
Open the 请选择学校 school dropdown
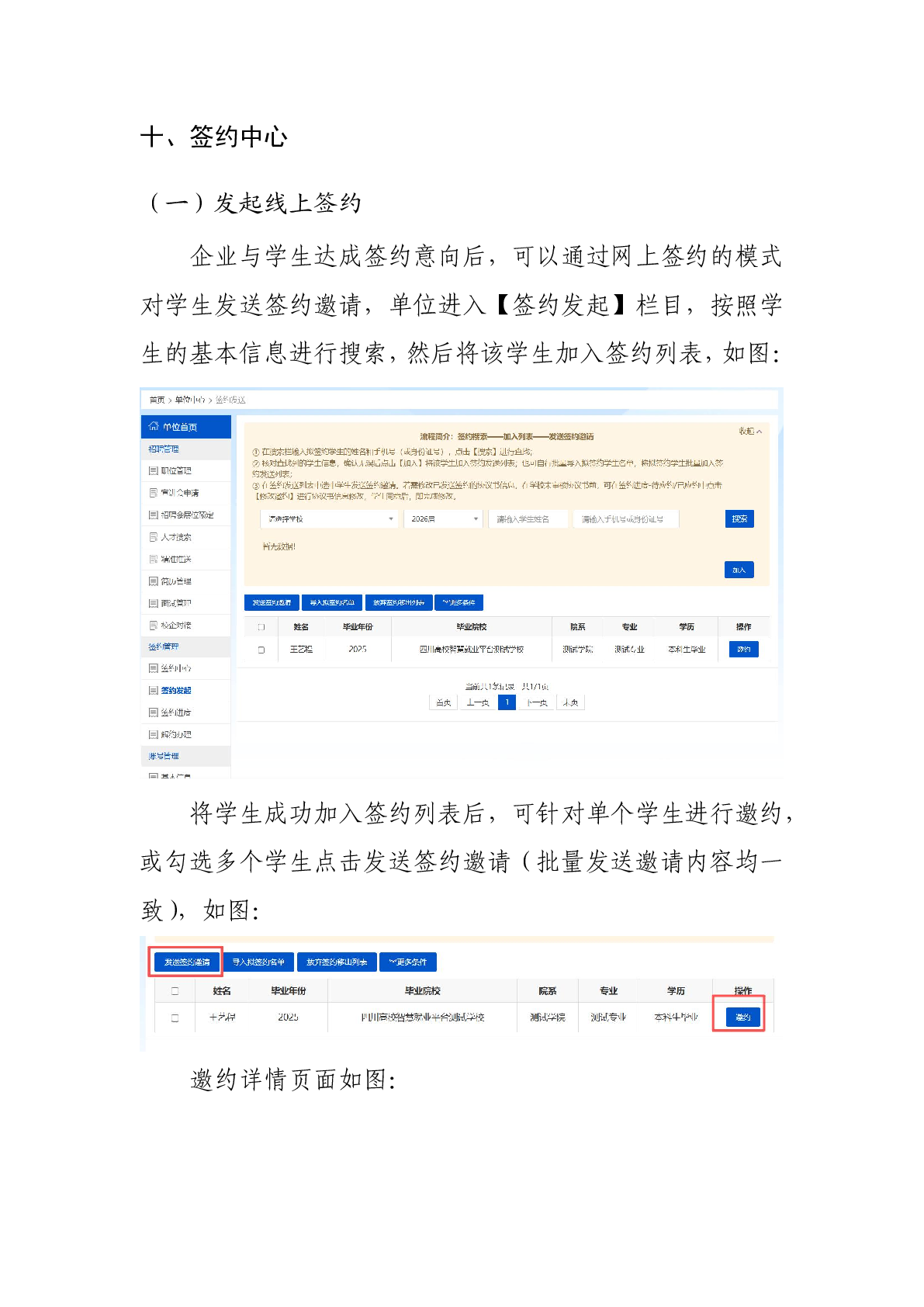[330, 518]
